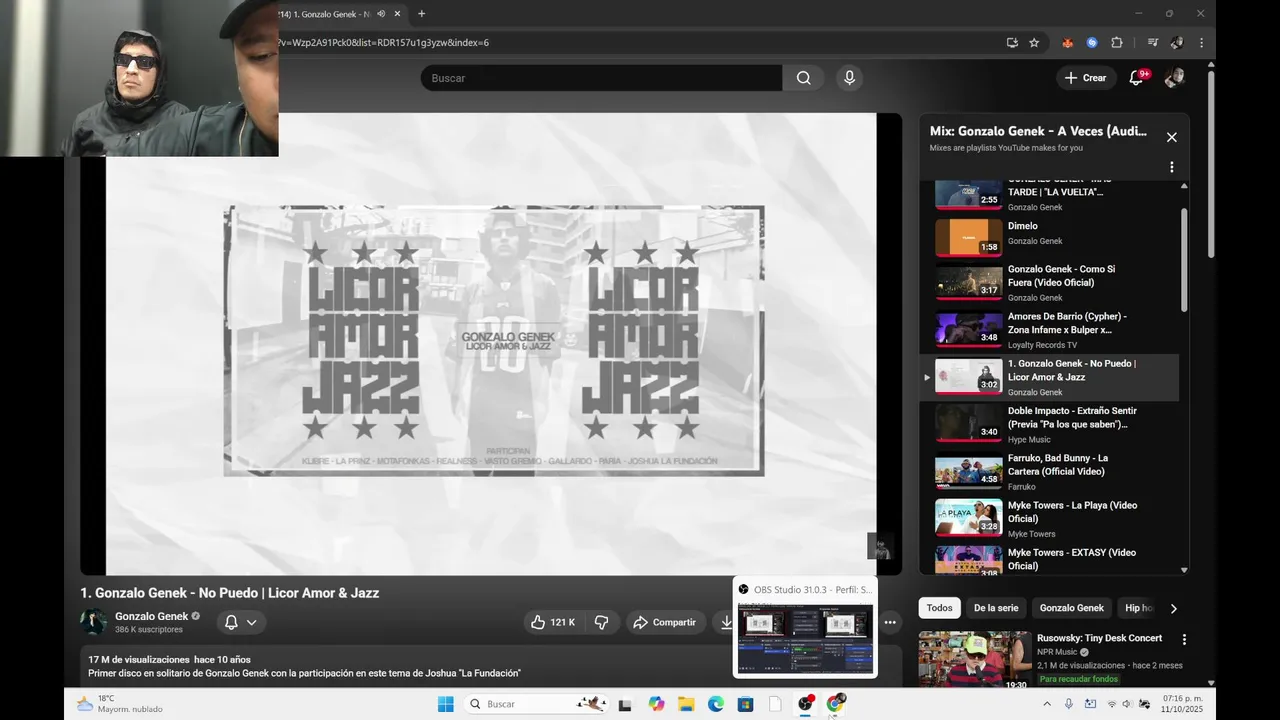Expand the video description text

304,673
